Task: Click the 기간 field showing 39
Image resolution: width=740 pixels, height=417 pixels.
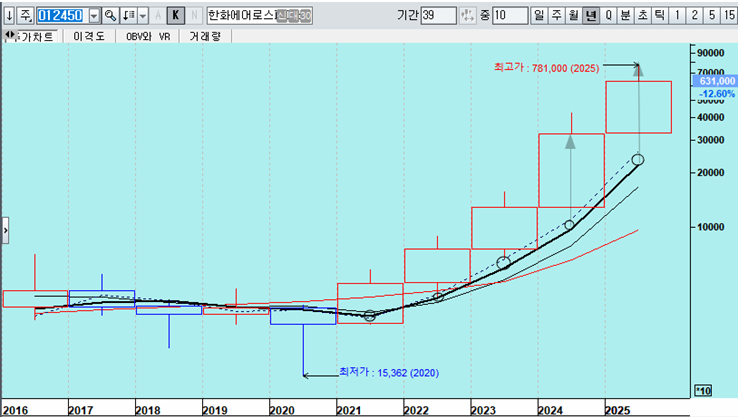Action: pos(438,16)
